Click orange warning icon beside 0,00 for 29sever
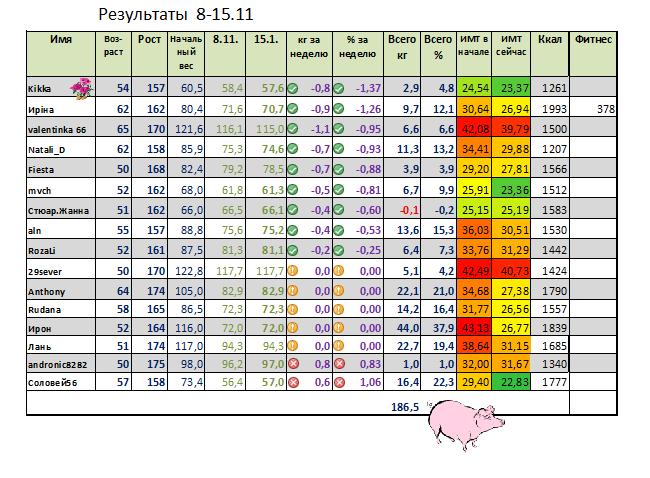 point(339,271)
